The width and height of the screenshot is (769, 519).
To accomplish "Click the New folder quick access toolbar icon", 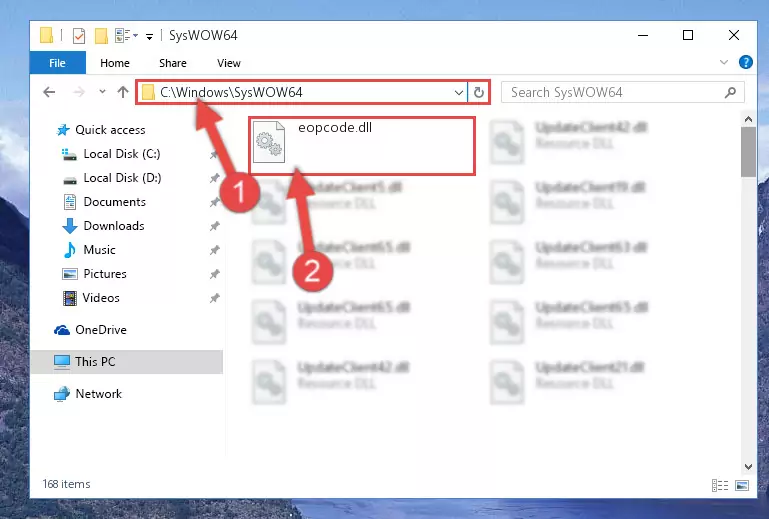I will [101, 36].
